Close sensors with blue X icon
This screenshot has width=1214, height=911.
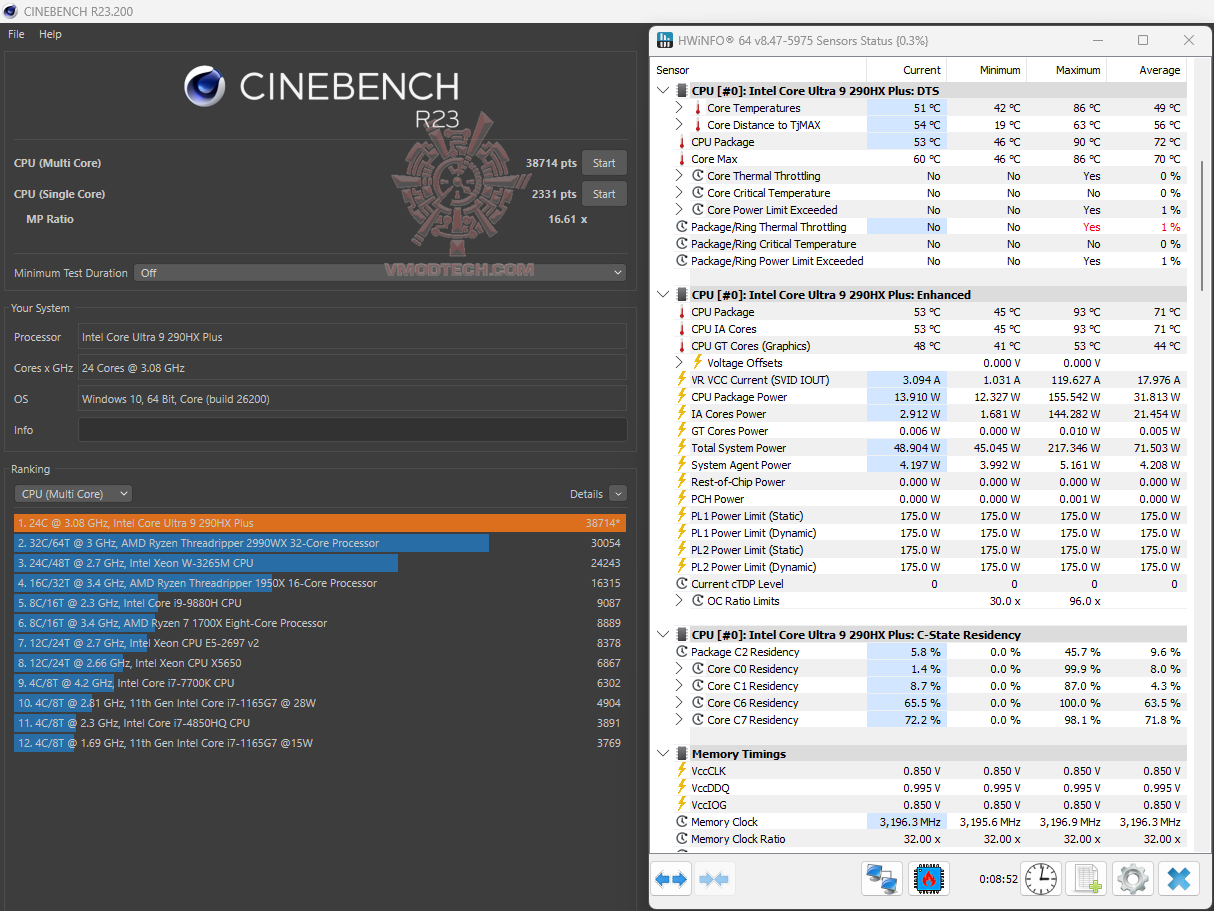coord(1179,879)
